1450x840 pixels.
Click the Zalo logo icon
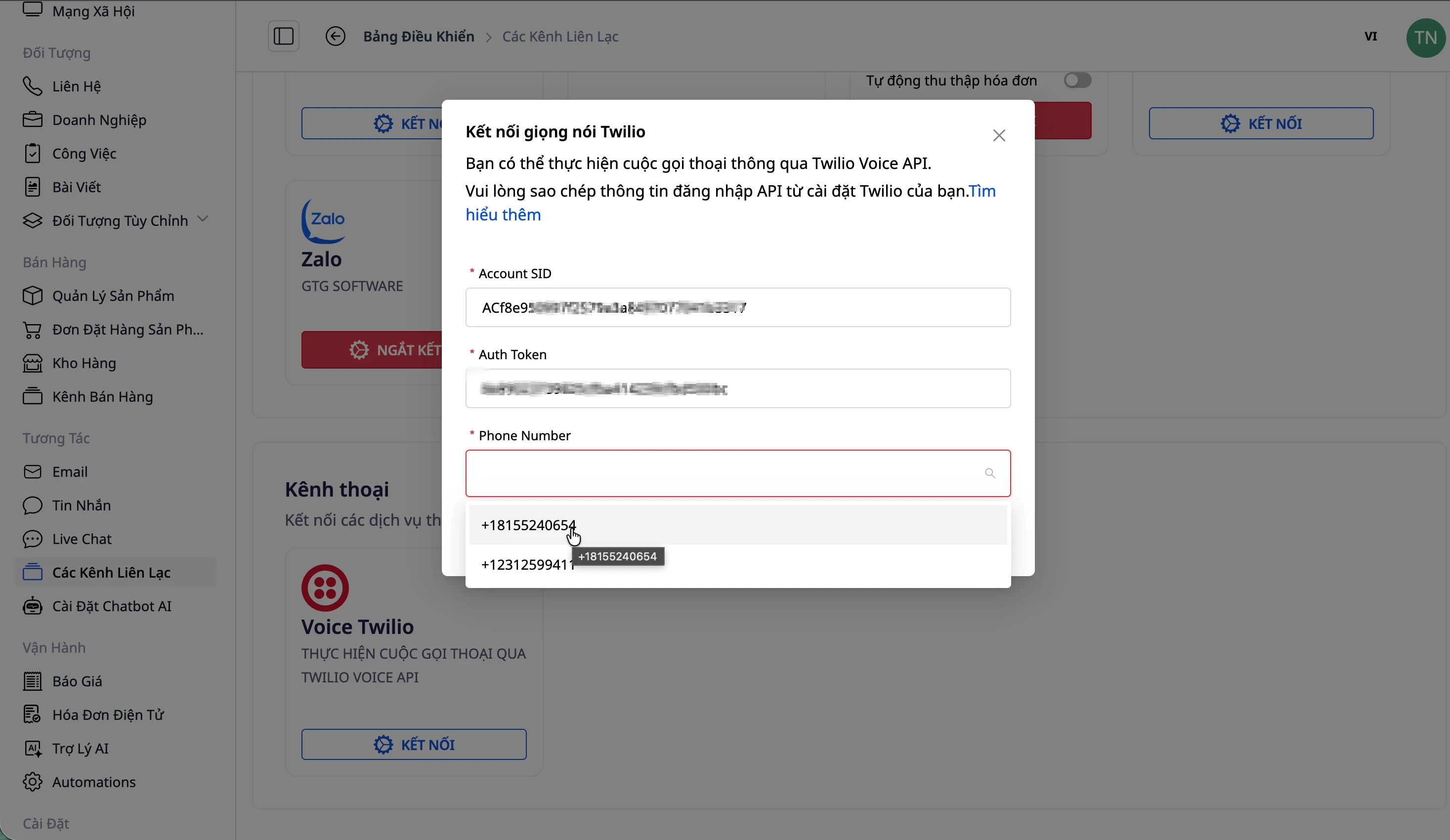click(324, 221)
